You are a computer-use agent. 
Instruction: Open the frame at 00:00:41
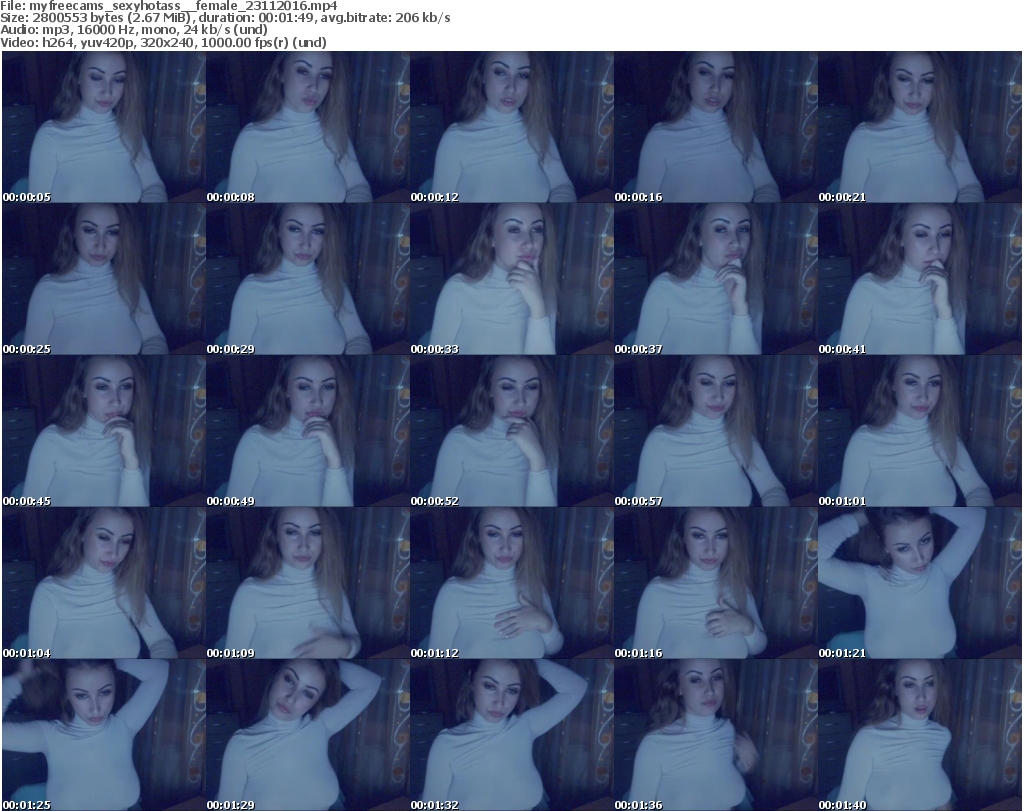(920, 279)
